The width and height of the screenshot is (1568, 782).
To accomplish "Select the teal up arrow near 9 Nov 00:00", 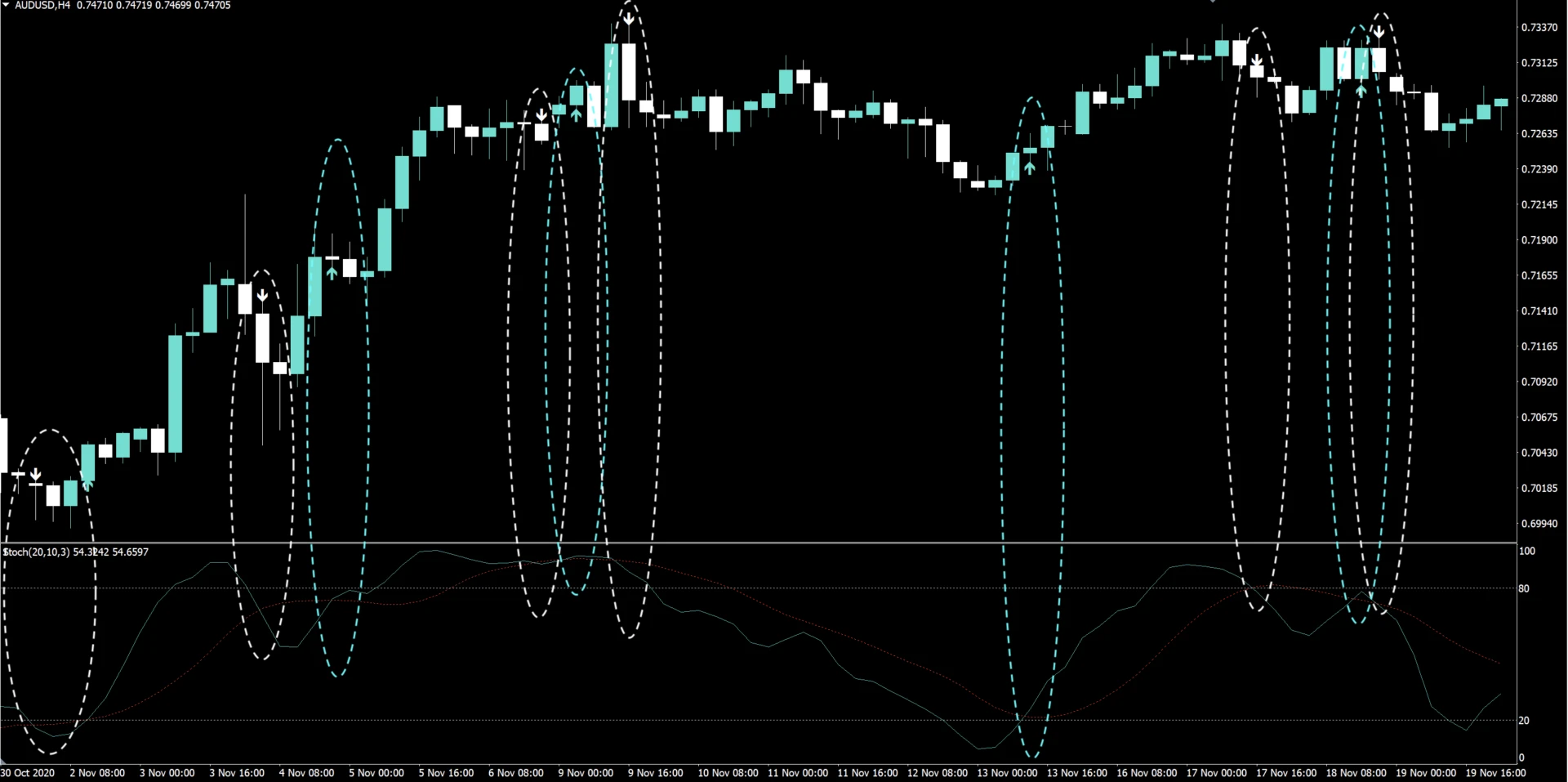I will pos(577,114).
